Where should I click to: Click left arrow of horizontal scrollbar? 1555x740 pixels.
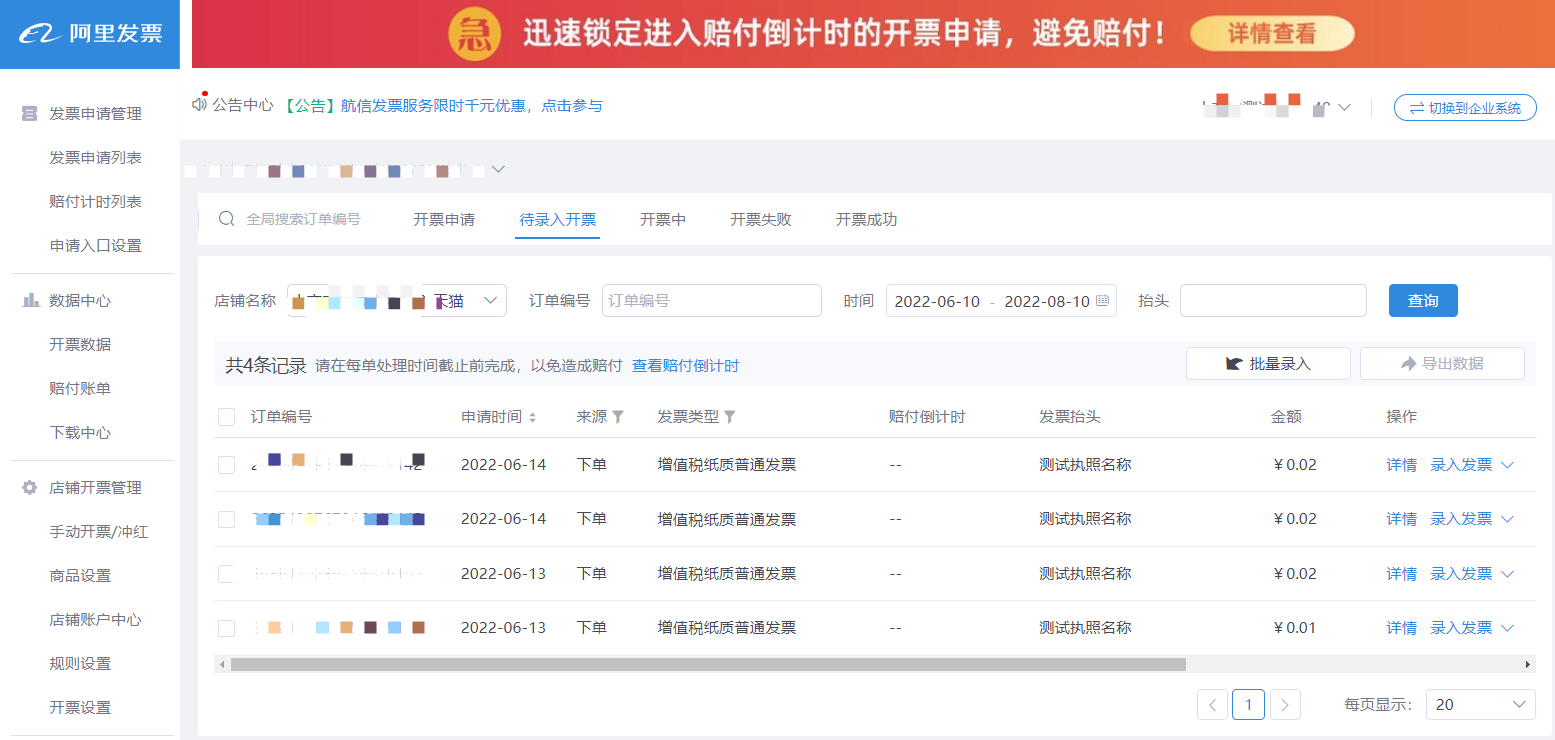pyautogui.click(x=220, y=664)
